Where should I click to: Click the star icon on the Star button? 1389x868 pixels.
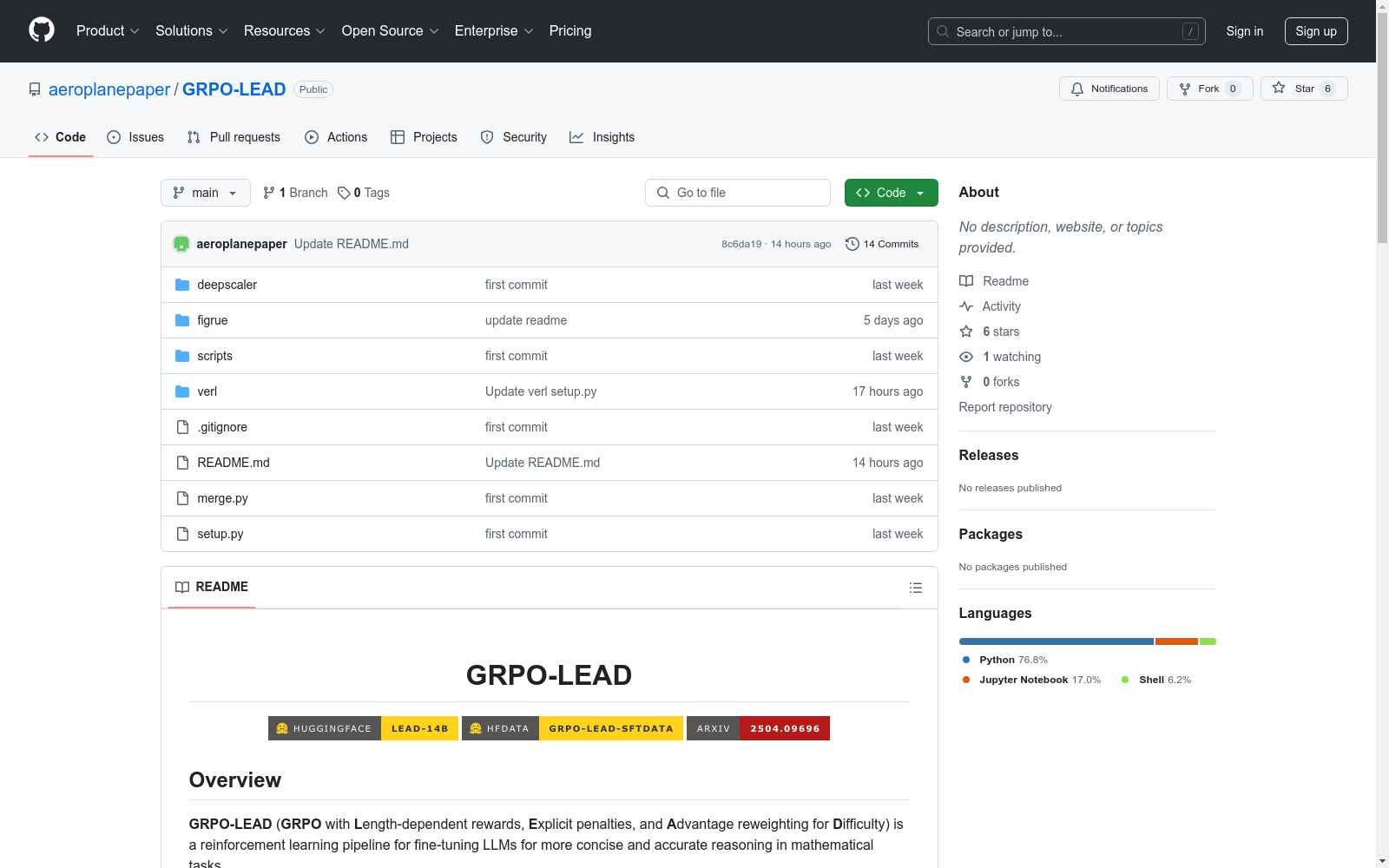click(1279, 88)
